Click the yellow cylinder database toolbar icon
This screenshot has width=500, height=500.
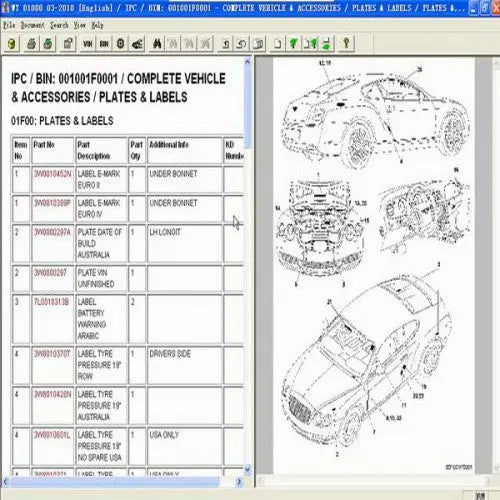coord(12,44)
